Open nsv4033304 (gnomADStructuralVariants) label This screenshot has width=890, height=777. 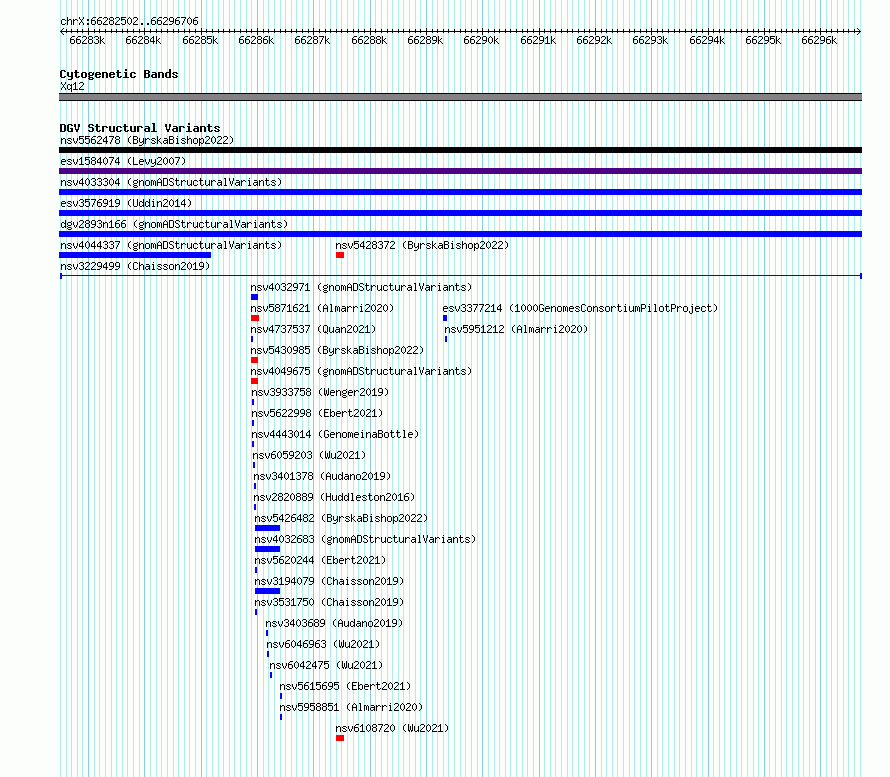click(x=171, y=182)
